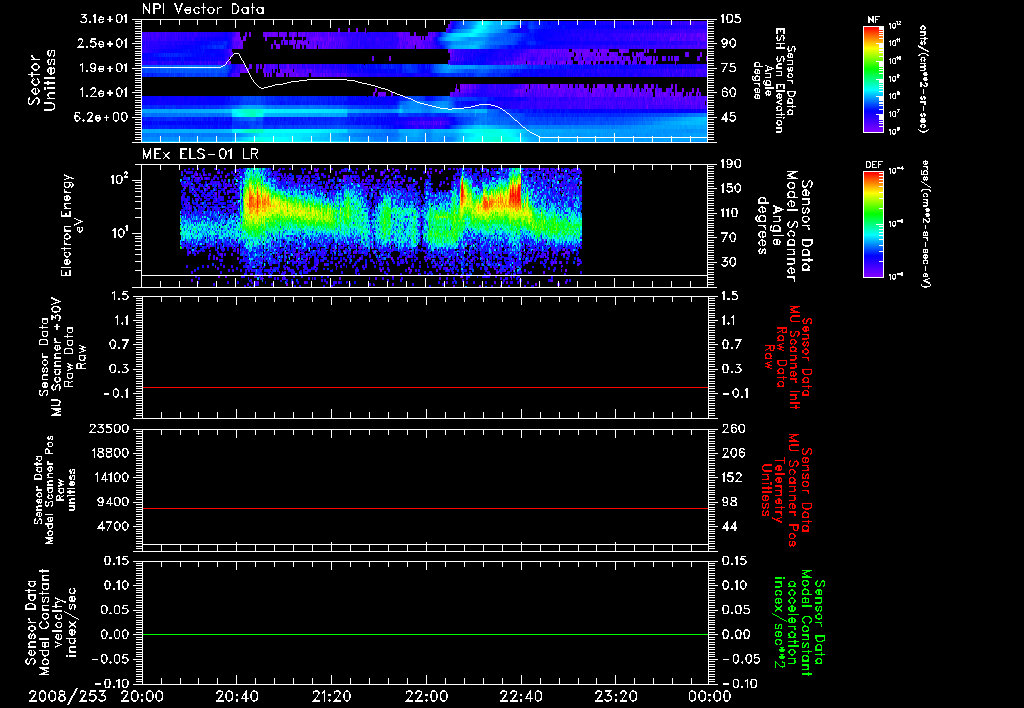Click the 44 telemetry tick label

coord(728,526)
